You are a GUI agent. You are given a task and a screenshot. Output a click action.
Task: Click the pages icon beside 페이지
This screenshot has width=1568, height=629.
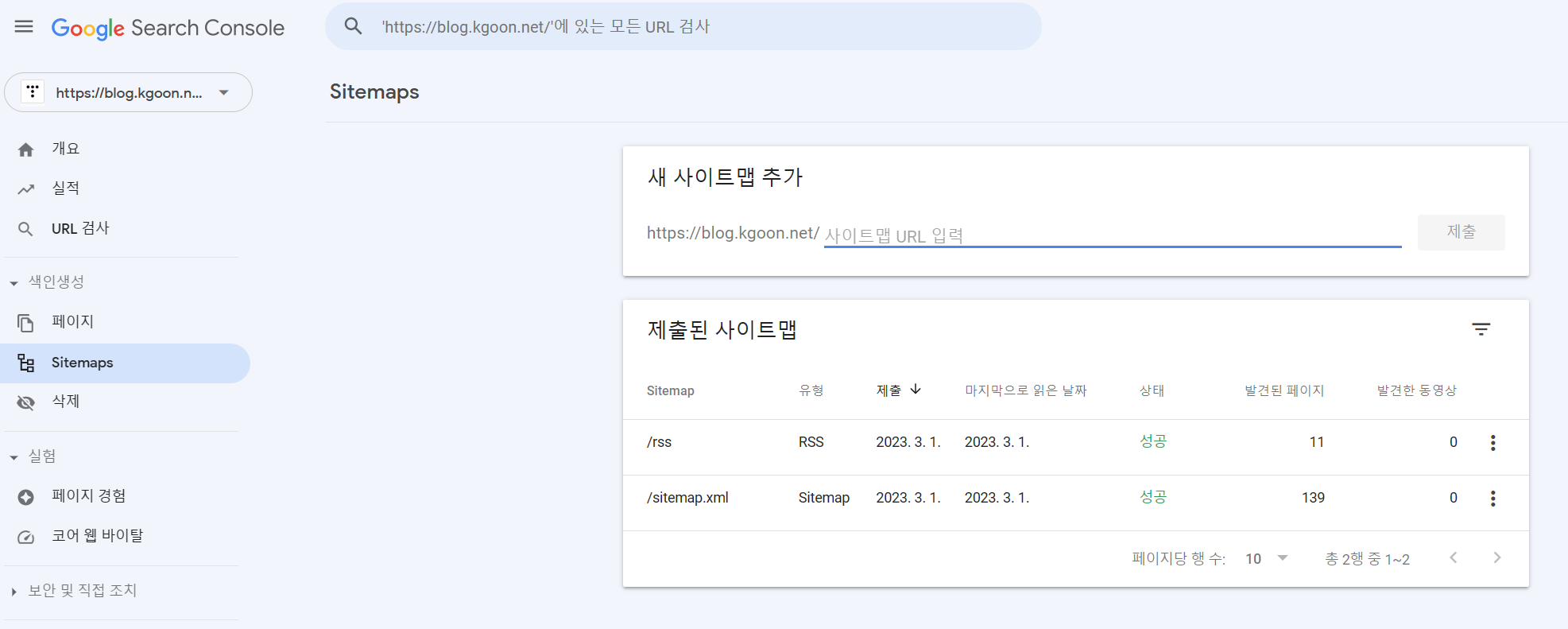pyautogui.click(x=26, y=323)
